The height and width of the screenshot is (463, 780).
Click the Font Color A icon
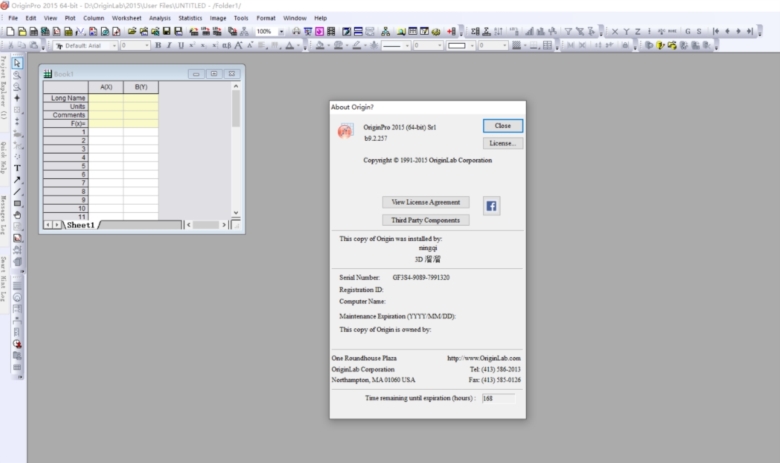pyautogui.click(x=290, y=45)
